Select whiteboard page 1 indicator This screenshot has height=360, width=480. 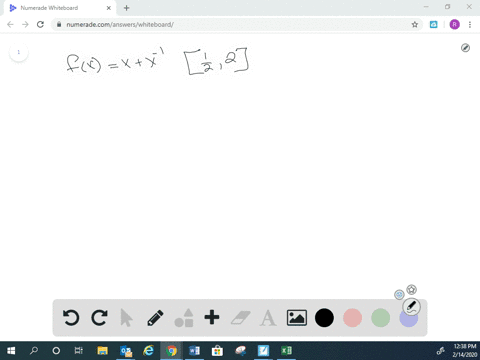pos(19,52)
